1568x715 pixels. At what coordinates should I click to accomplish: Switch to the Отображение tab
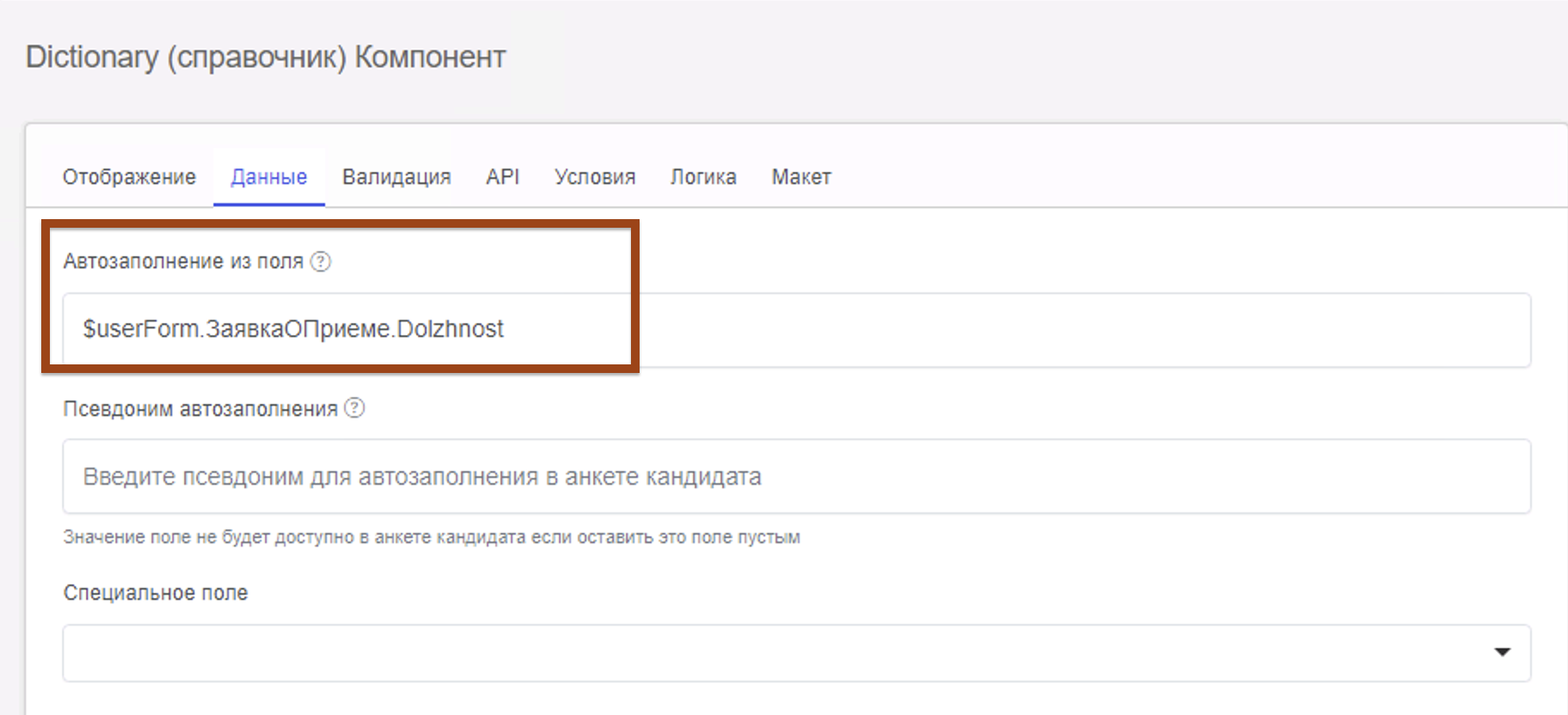coord(129,177)
